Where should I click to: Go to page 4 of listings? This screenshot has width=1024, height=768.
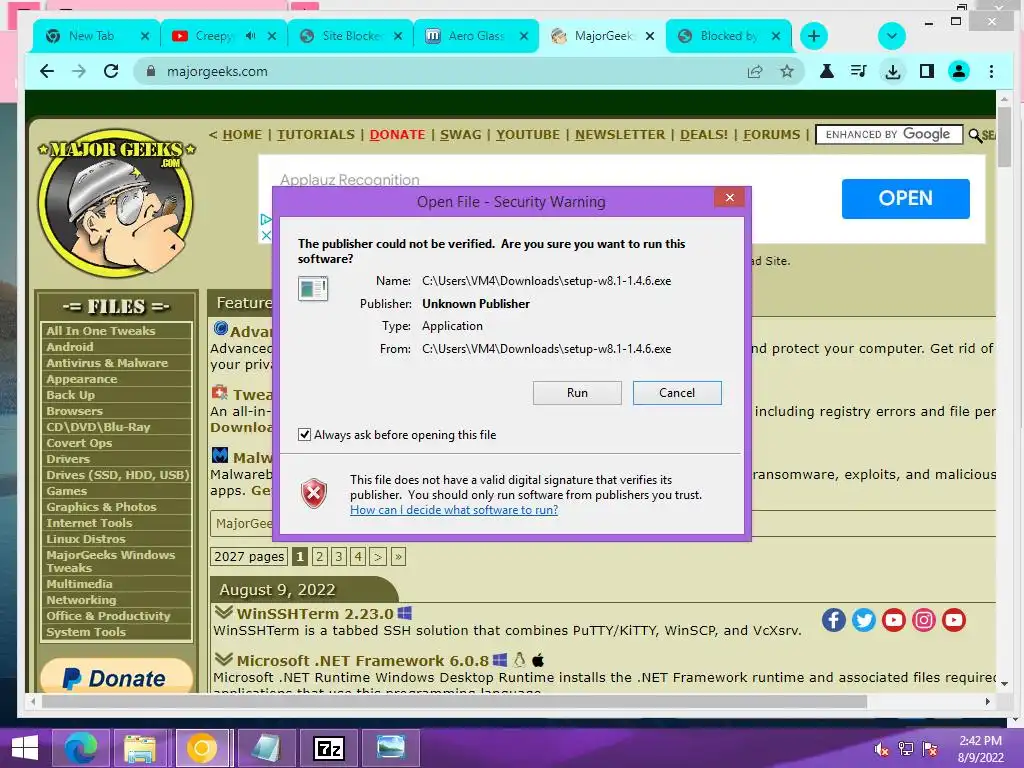point(358,556)
